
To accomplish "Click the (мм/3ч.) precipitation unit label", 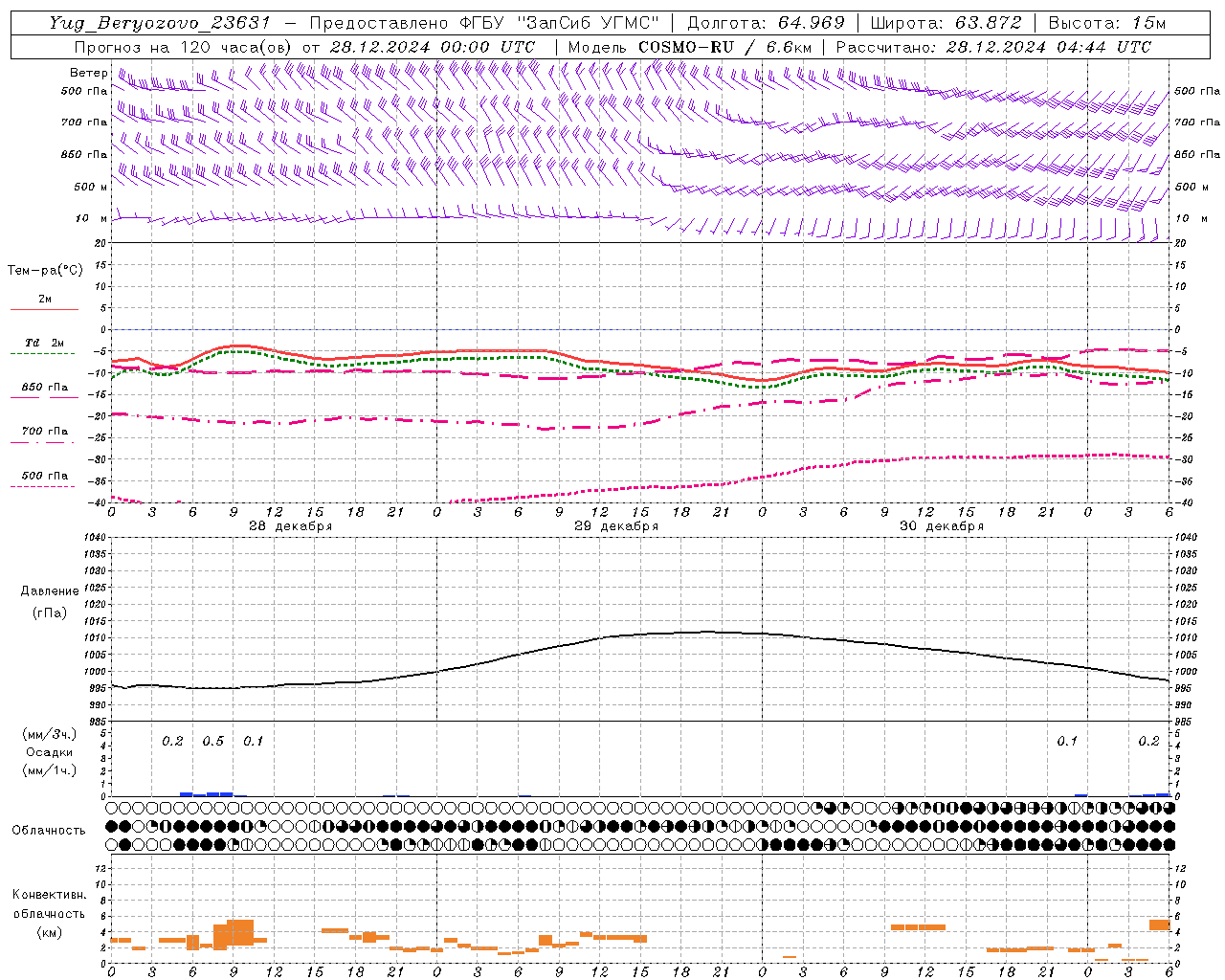I will coord(50,734).
